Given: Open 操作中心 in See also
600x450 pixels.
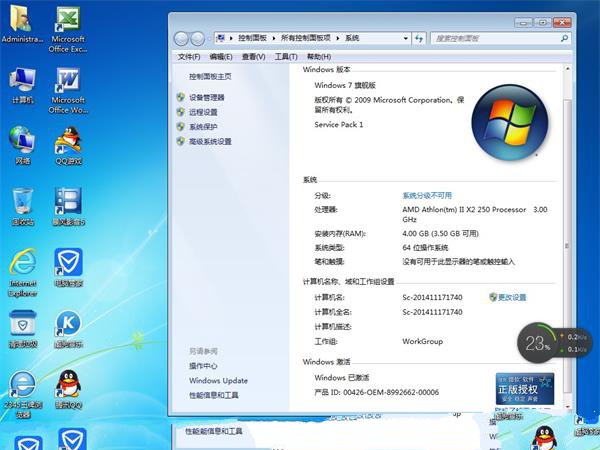Looking at the screenshot, I should pyautogui.click(x=203, y=366).
